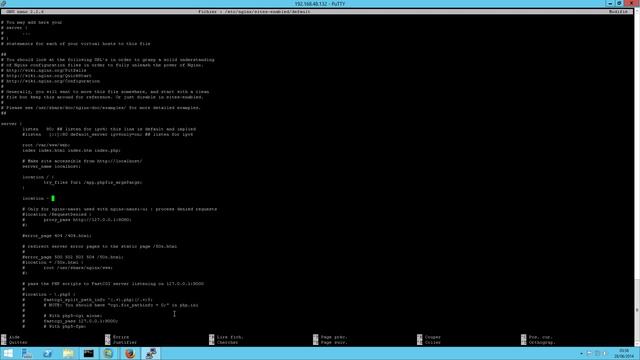The width and height of the screenshot is (640, 360).
Task: Click the 'location ~' line with green cursor
Action: coord(38,198)
